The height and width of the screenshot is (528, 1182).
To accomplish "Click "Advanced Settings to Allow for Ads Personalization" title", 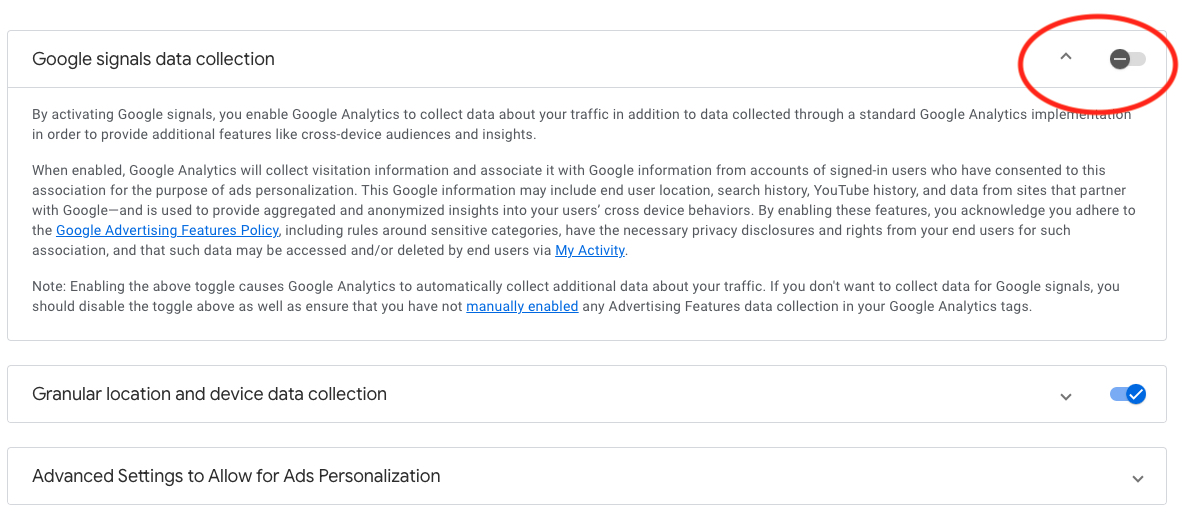I will 236,476.
